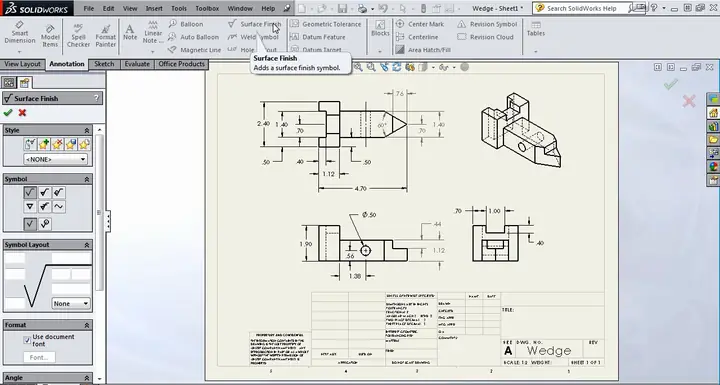The height and width of the screenshot is (385, 720).
Task: Uncheck Use document font
Action: tap(27, 340)
